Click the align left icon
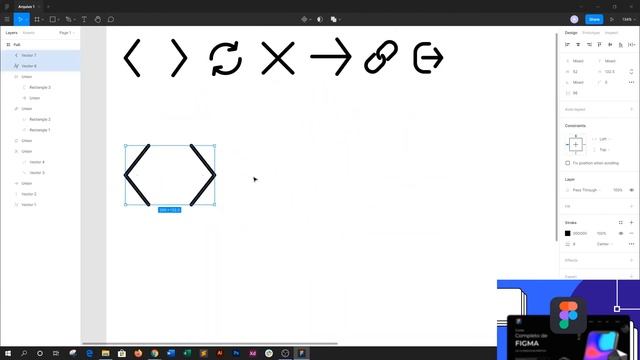This screenshot has width=640, height=360. pos(567,44)
